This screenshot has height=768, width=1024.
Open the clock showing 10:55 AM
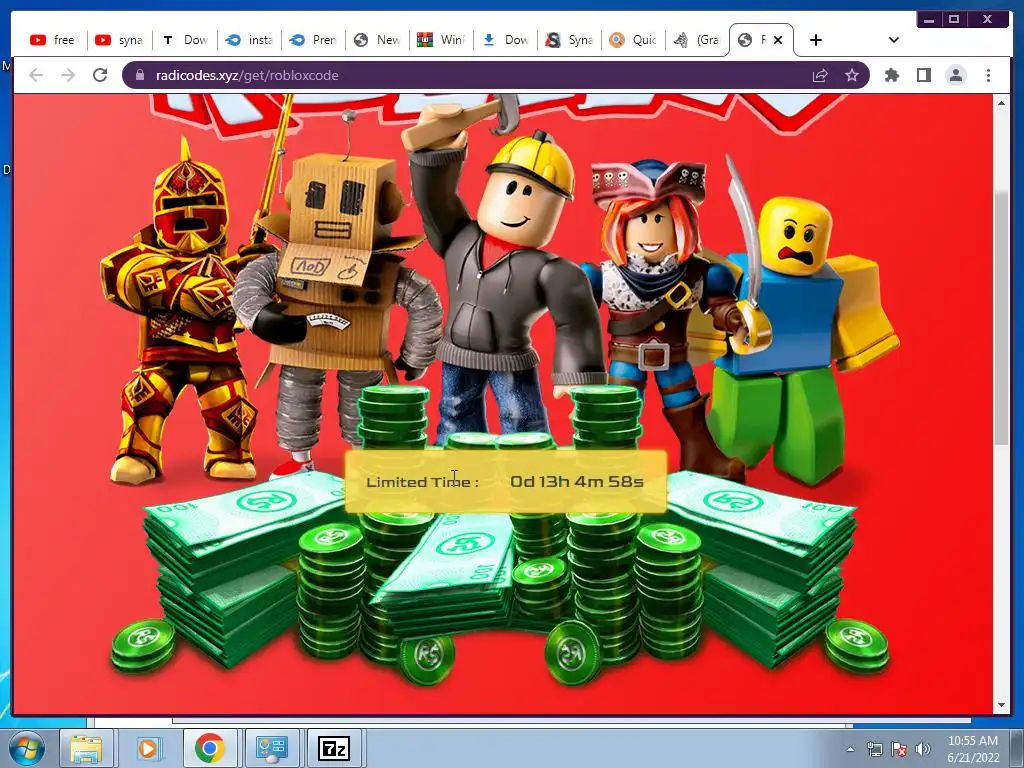[x=973, y=749]
